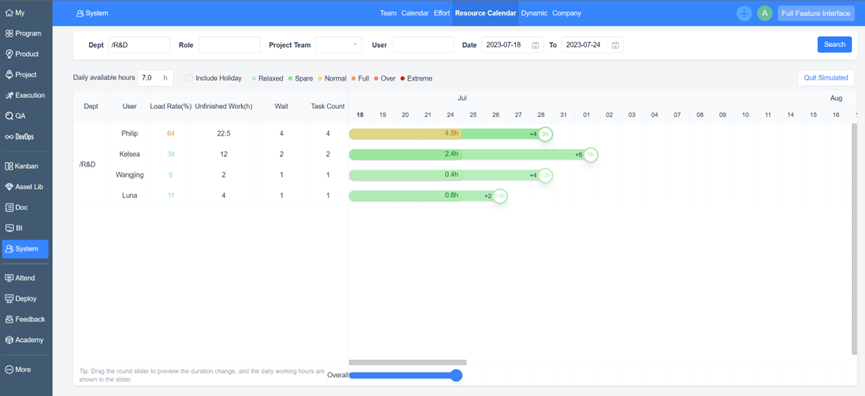Click Kelsea's round duration slider handle
This screenshot has width=865, height=396.
click(x=590, y=155)
